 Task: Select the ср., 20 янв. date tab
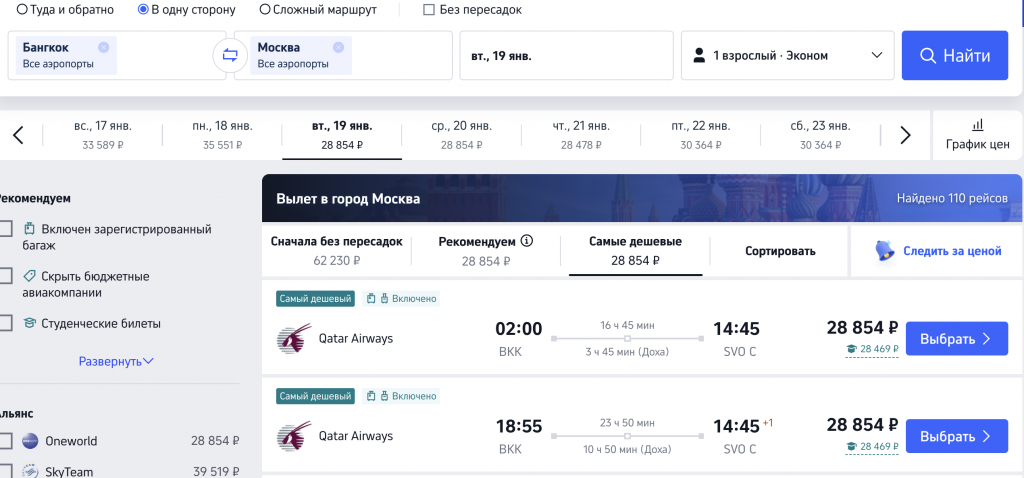461,135
